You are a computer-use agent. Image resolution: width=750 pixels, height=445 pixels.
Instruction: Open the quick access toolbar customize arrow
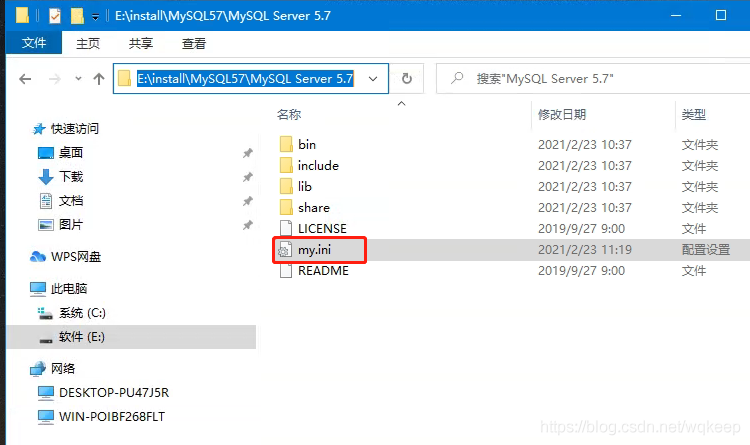(x=96, y=17)
